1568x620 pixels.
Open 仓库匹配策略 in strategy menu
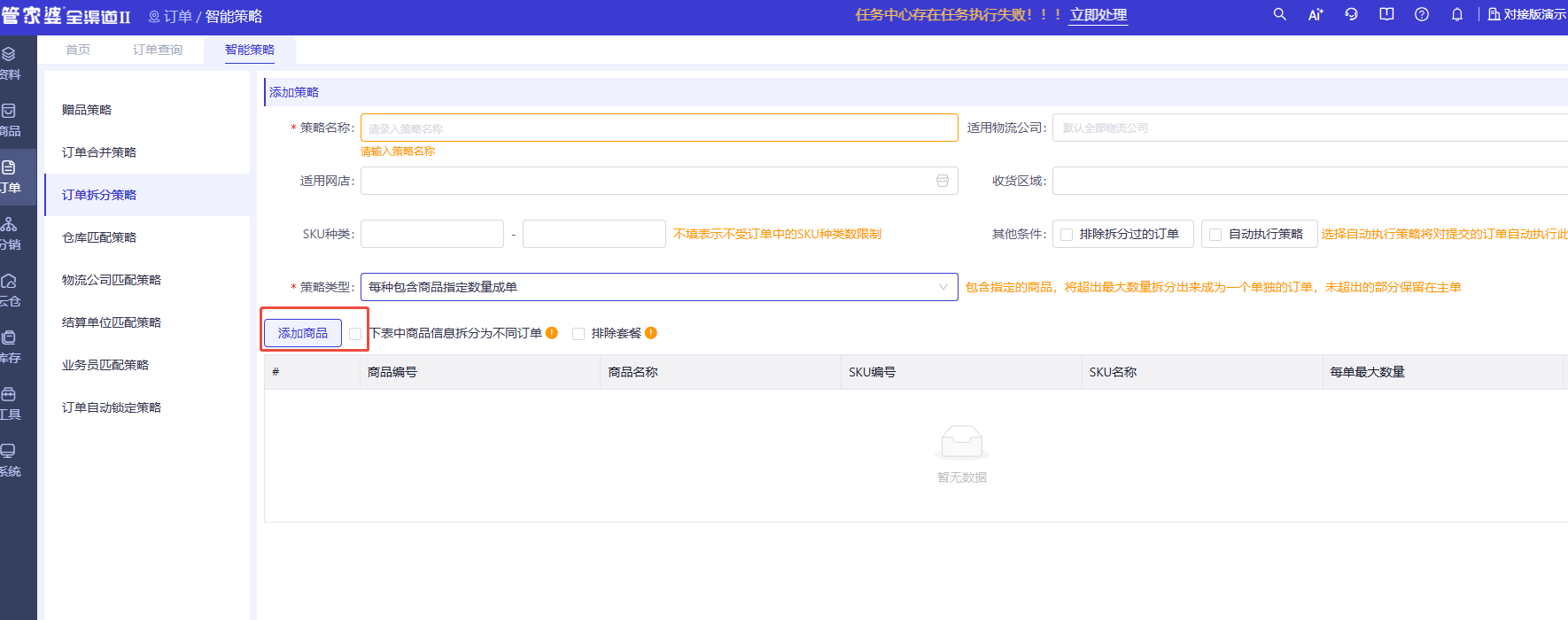point(147,237)
